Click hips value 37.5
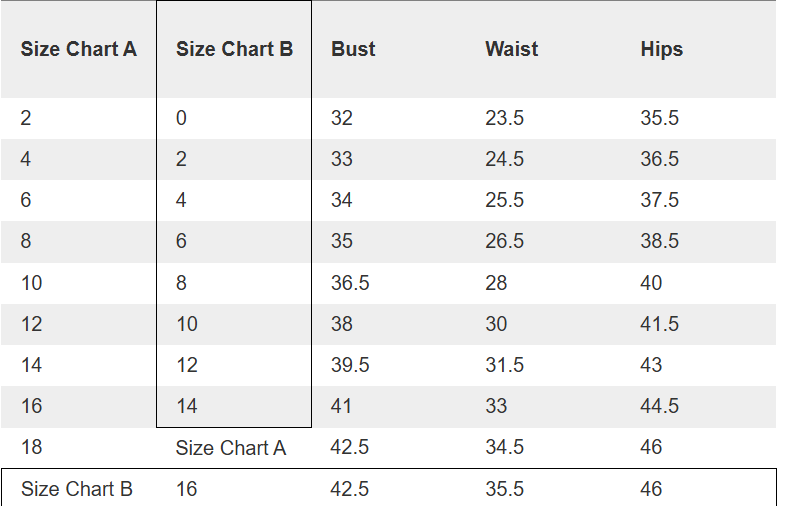The width and height of the screenshot is (786, 506). pyautogui.click(x=659, y=200)
